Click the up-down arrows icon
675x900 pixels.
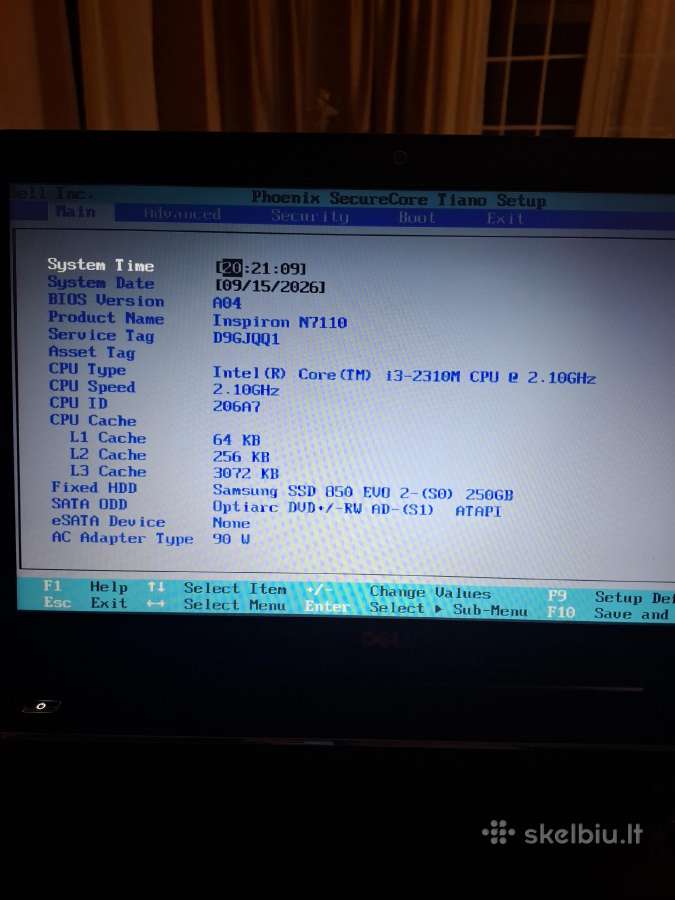pos(156,587)
